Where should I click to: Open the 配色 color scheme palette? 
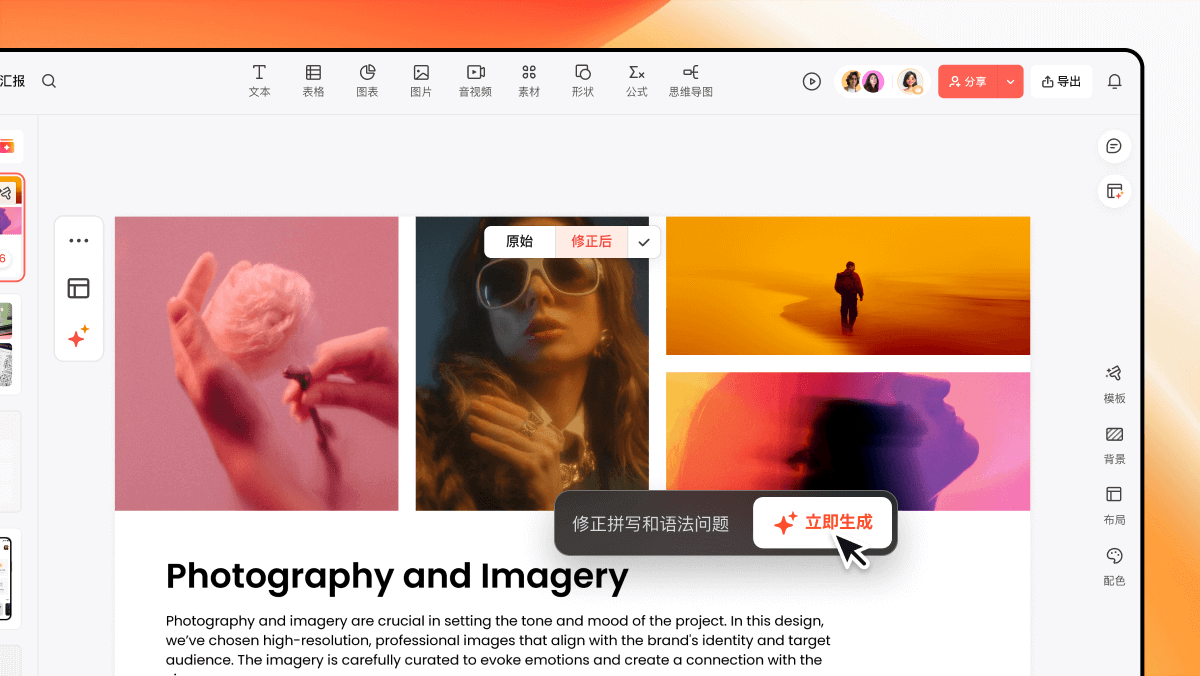pyautogui.click(x=1114, y=566)
